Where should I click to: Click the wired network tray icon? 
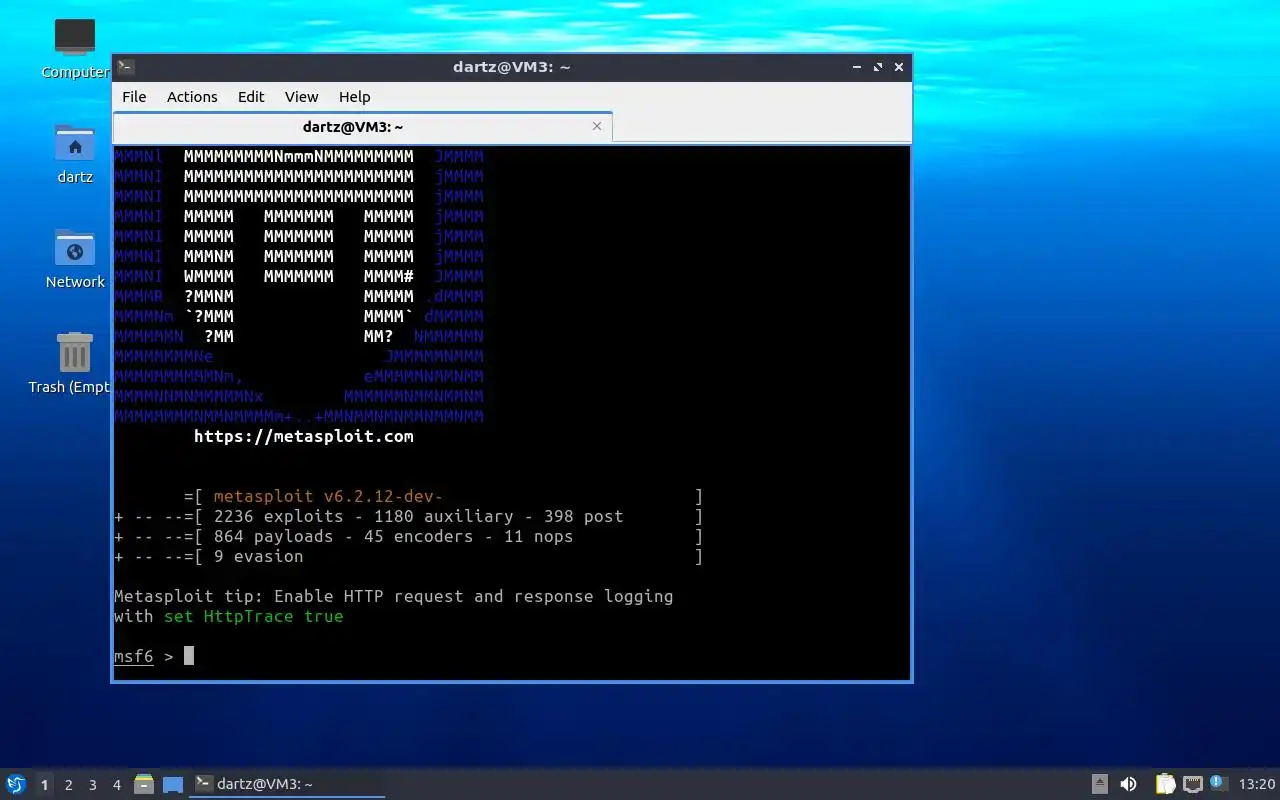click(1192, 784)
